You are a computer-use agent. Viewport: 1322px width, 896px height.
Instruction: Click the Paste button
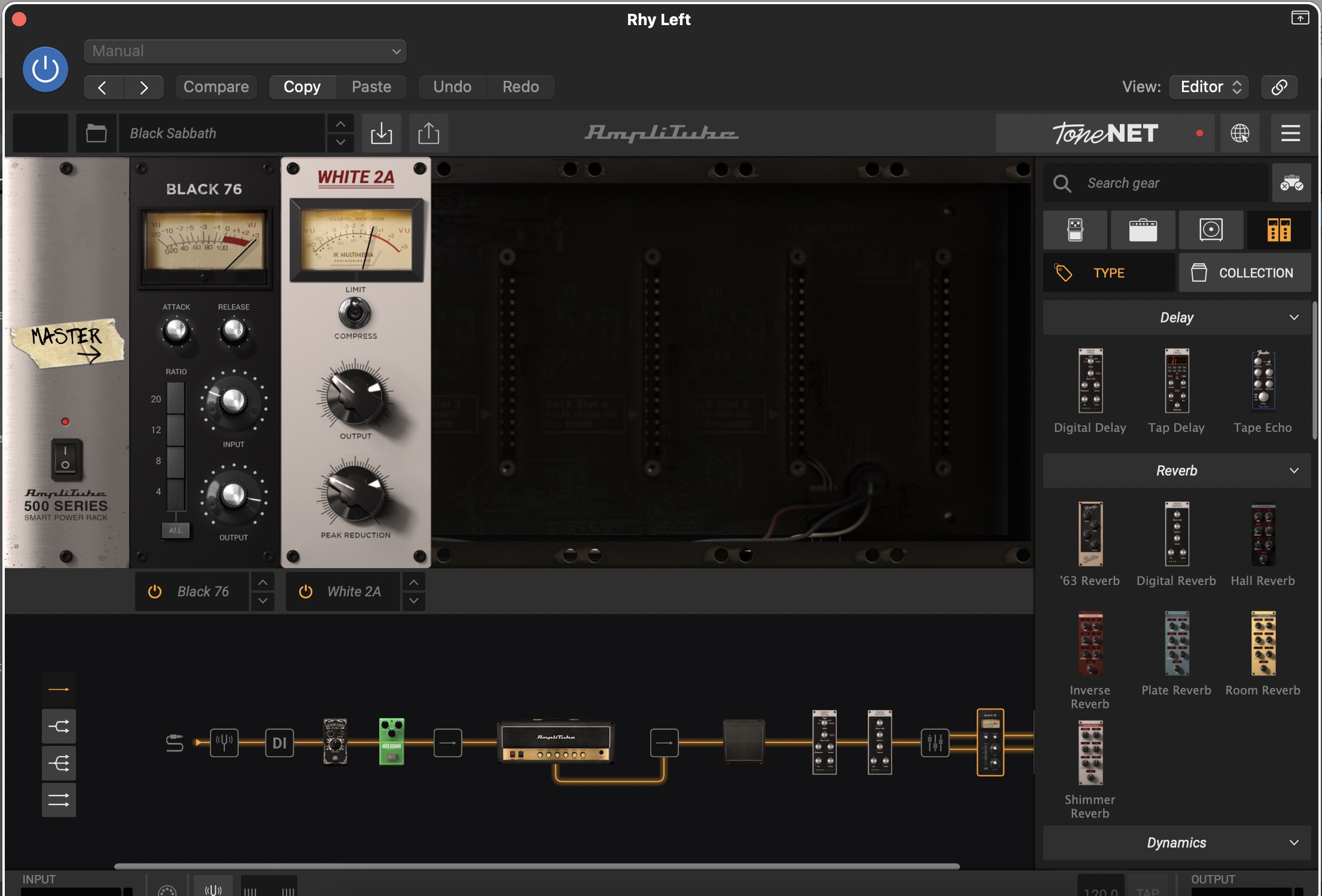tap(371, 87)
